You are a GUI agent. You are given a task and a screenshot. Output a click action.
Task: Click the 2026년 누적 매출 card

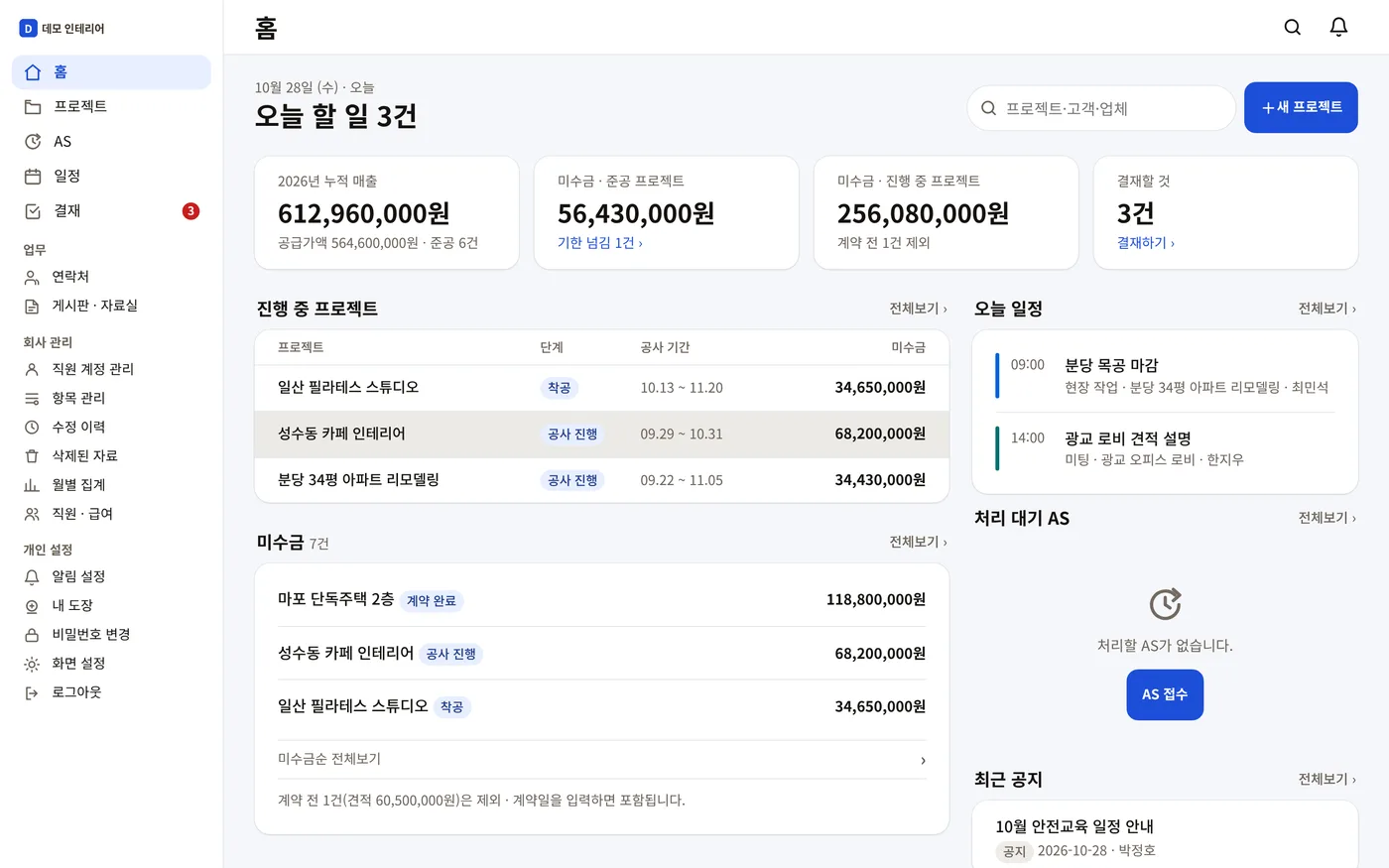(x=387, y=212)
